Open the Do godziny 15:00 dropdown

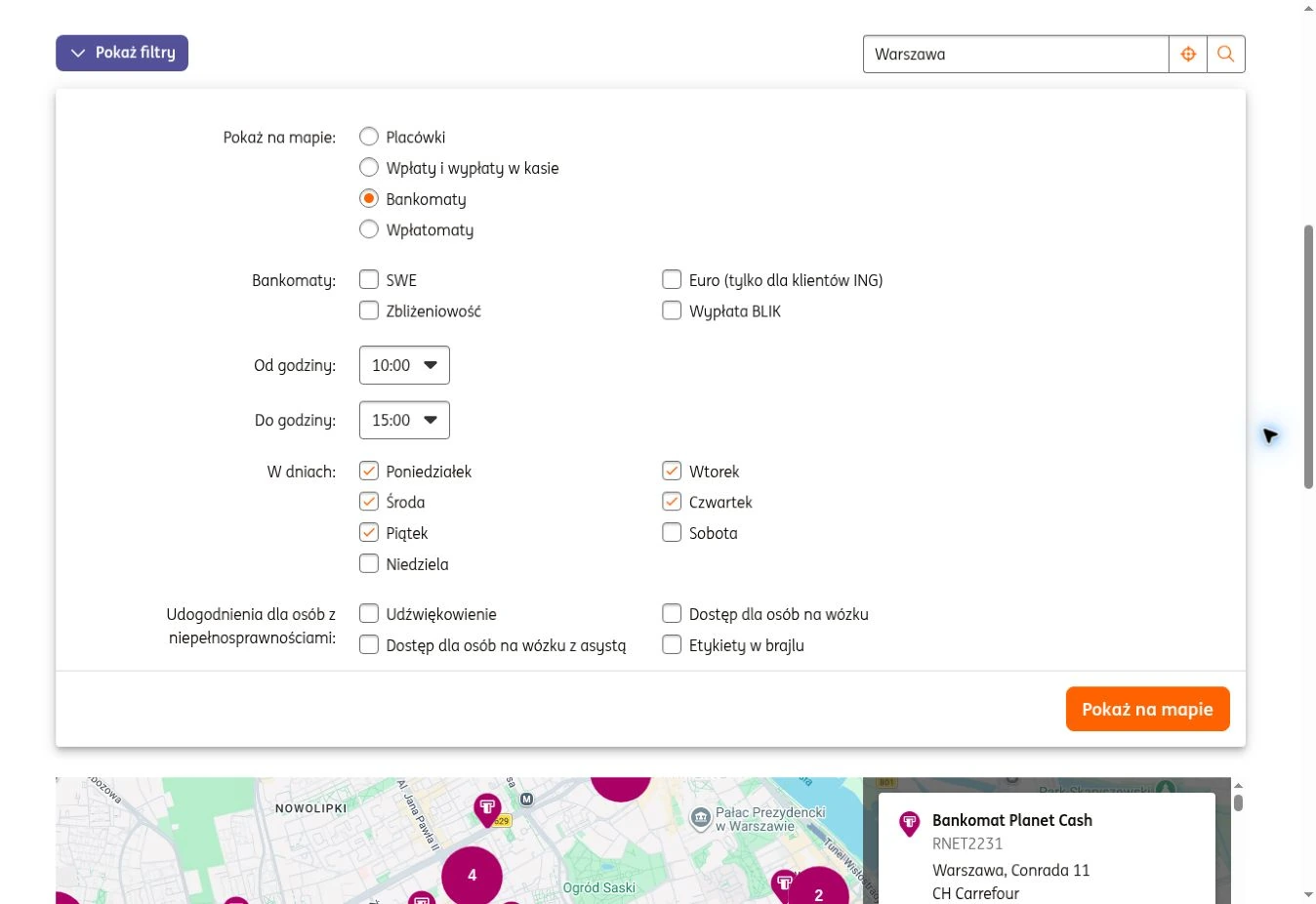coord(404,420)
